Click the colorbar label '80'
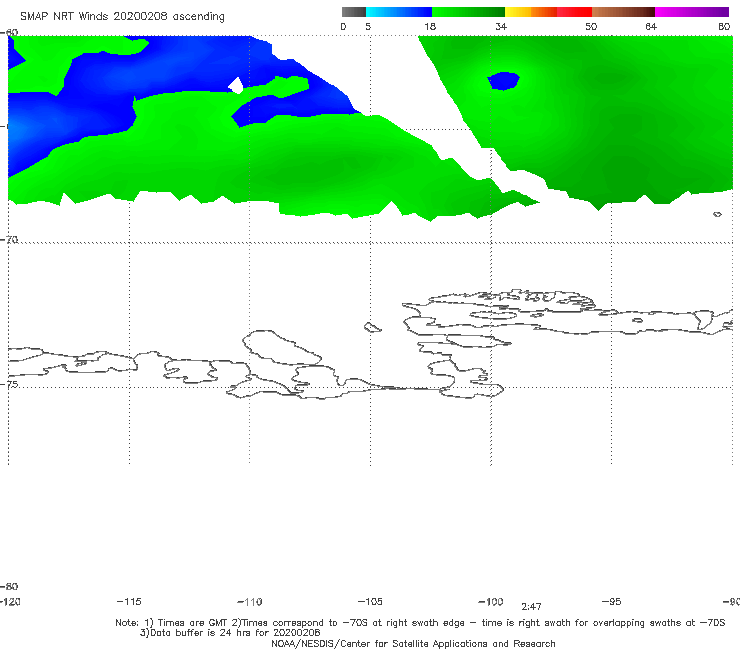 (724, 26)
